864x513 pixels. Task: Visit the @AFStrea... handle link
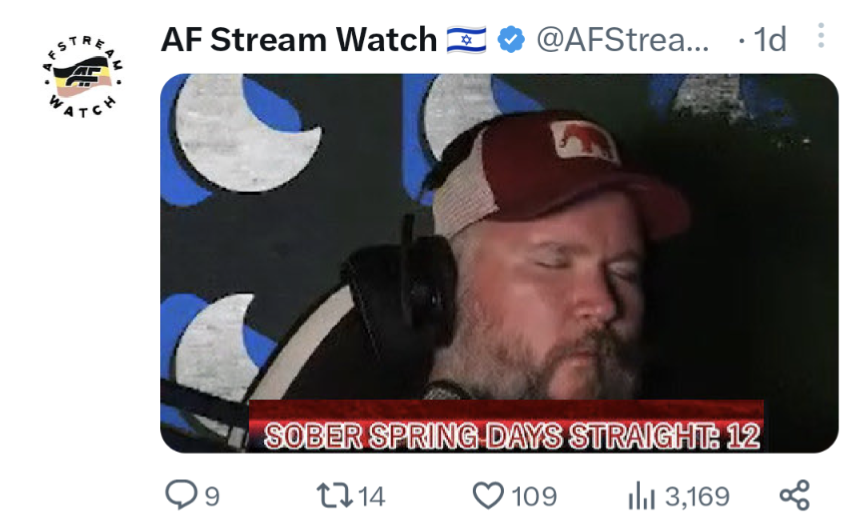[x=623, y=40]
